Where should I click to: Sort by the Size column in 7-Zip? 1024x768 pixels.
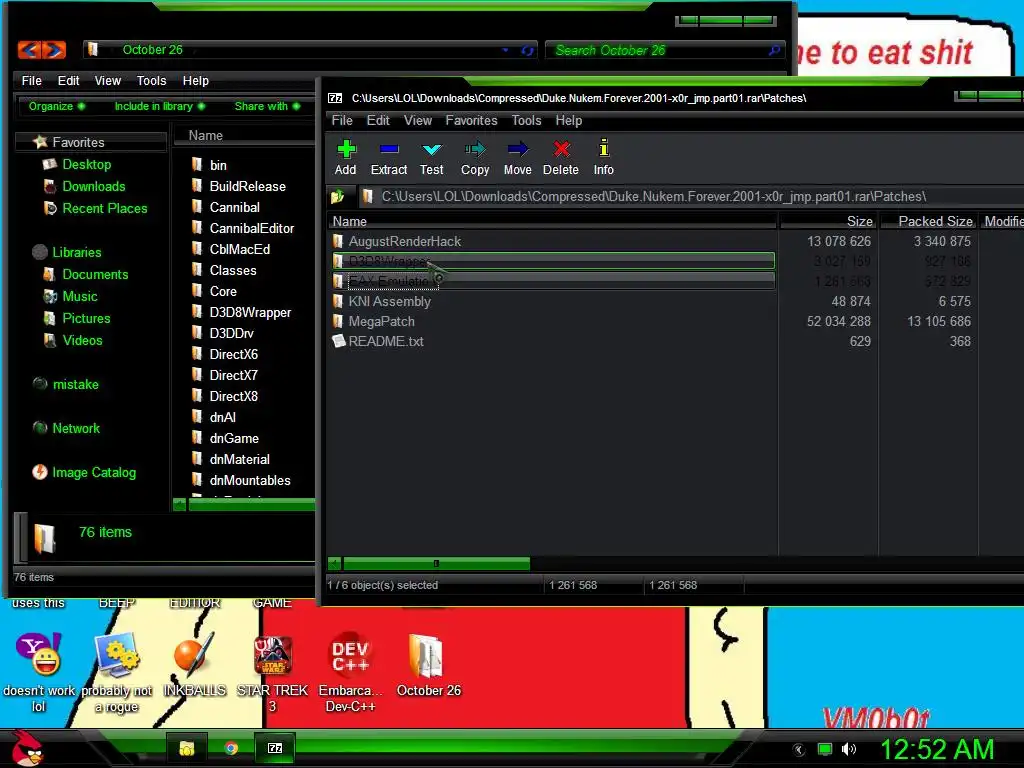(x=828, y=221)
